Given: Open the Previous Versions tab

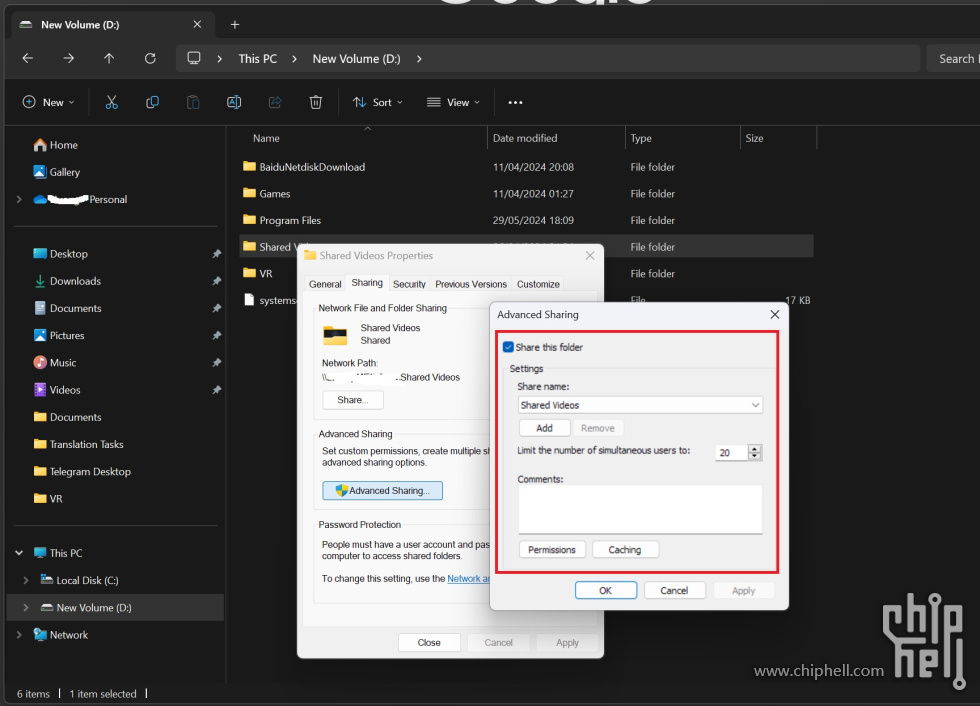Looking at the screenshot, I should pyautogui.click(x=471, y=284).
